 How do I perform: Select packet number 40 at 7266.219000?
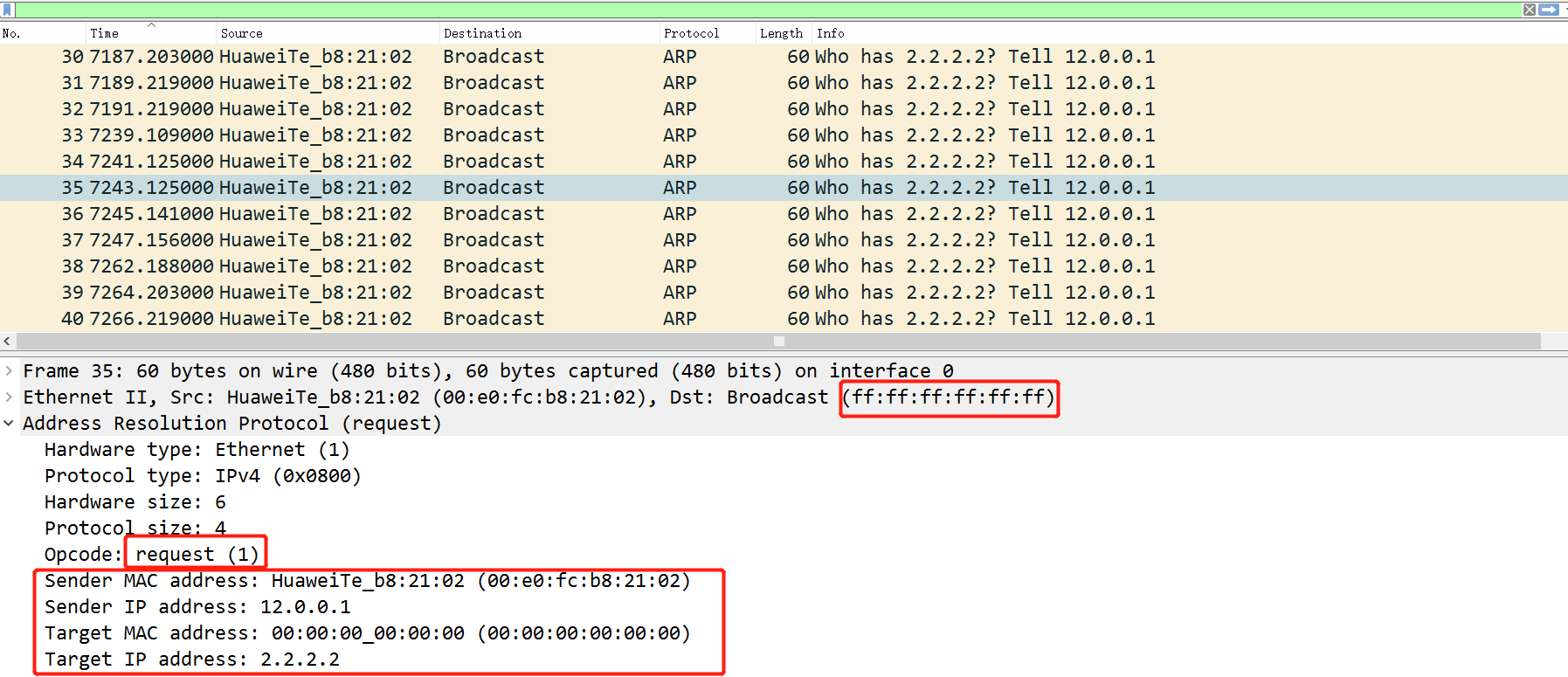[784, 319]
